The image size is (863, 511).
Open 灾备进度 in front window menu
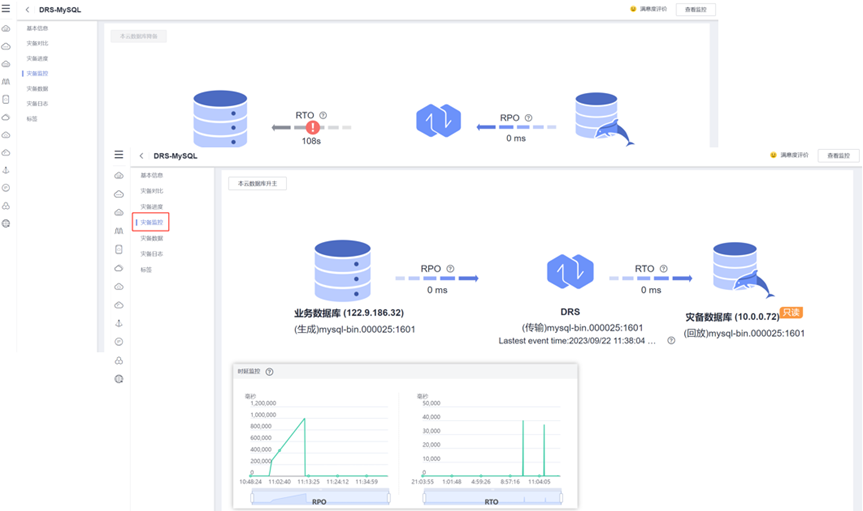click(151, 207)
